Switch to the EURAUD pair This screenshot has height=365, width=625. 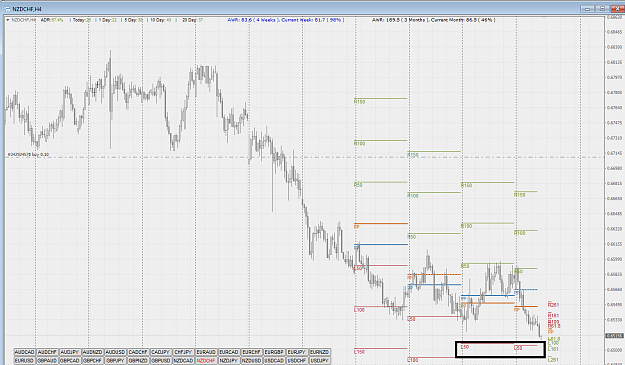click(x=206, y=352)
